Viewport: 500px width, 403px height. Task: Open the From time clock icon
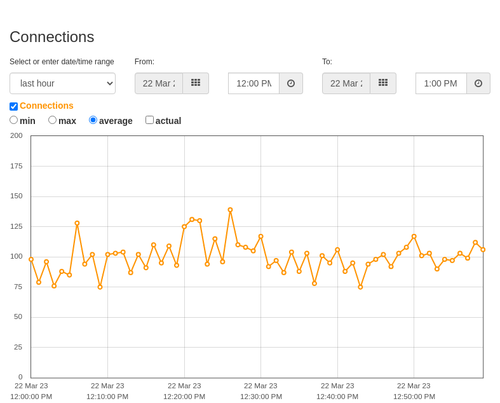(x=291, y=83)
